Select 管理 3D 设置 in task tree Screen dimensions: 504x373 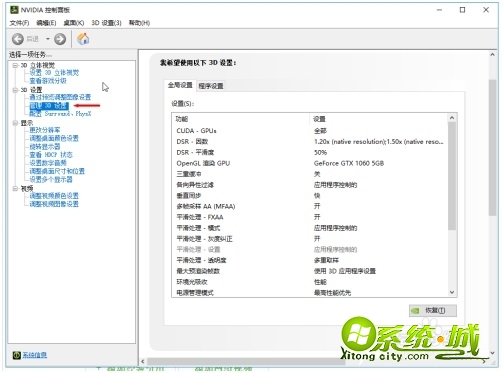(x=49, y=106)
